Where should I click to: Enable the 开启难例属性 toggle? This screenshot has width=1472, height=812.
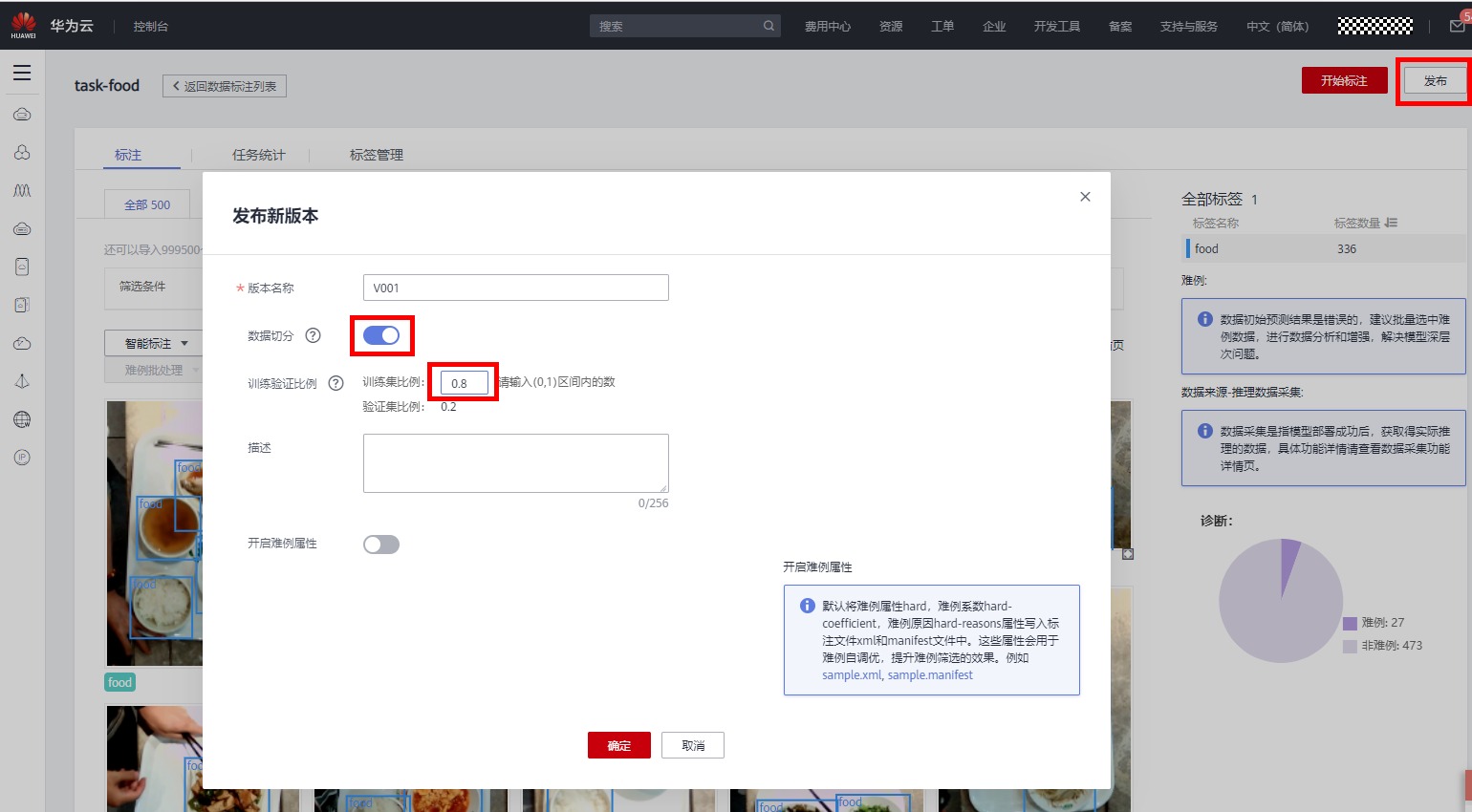[381, 545]
